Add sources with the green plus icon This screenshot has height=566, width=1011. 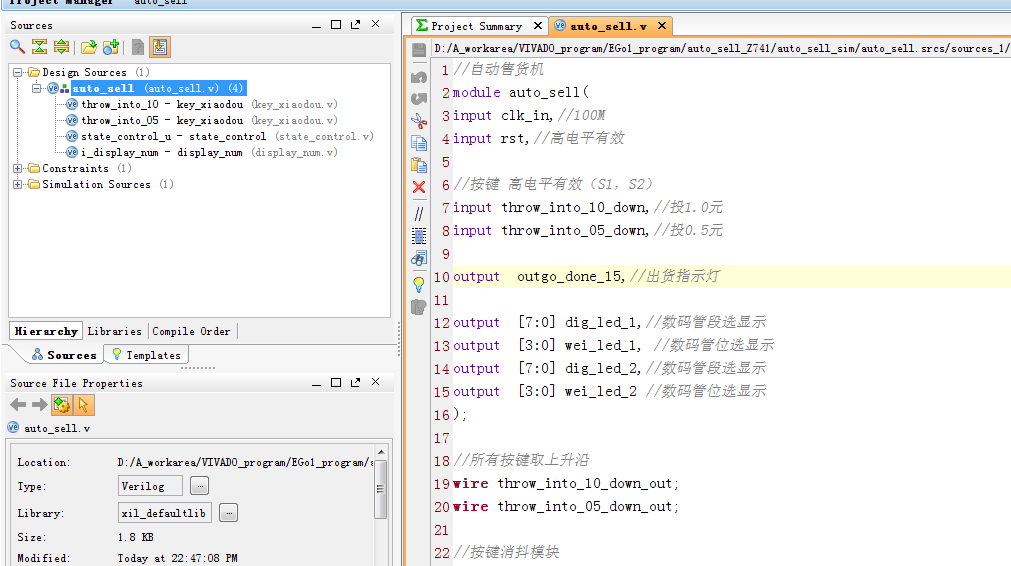coord(111,46)
